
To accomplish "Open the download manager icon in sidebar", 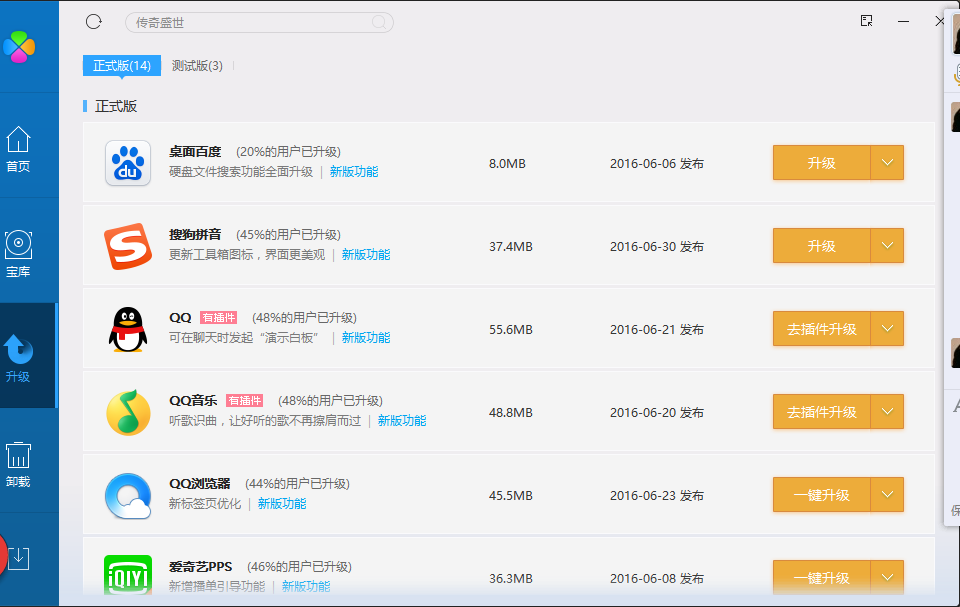I will pyautogui.click(x=18, y=557).
